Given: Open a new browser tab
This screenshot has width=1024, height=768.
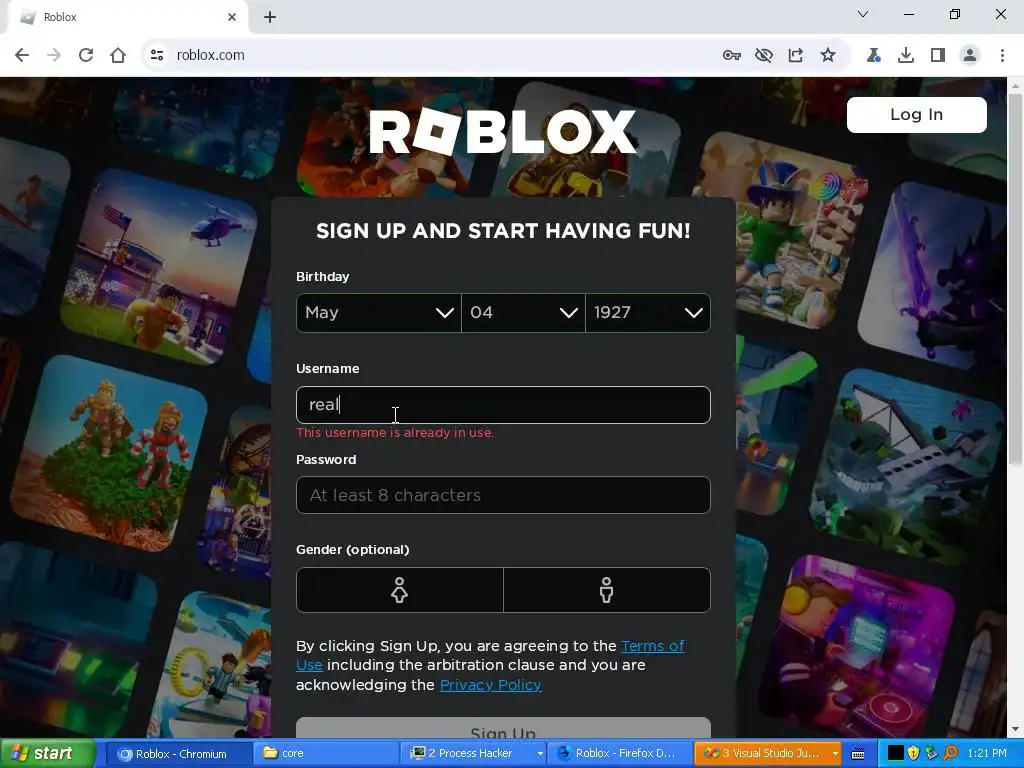Looking at the screenshot, I should pos(270,17).
